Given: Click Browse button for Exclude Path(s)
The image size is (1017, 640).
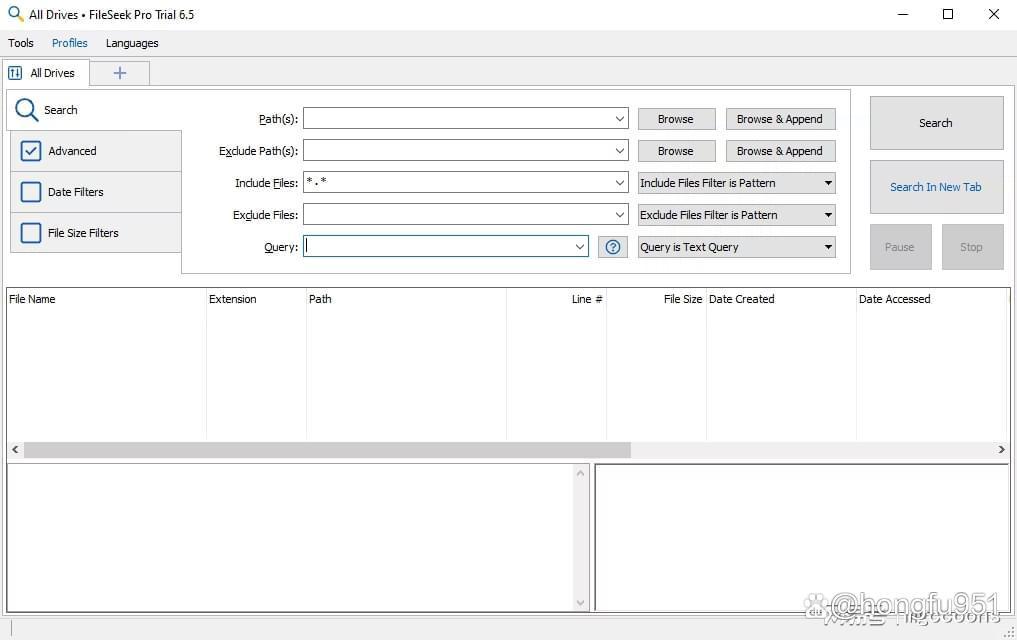Looking at the screenshot, I should pyautogui.click(x=676, y=150).
